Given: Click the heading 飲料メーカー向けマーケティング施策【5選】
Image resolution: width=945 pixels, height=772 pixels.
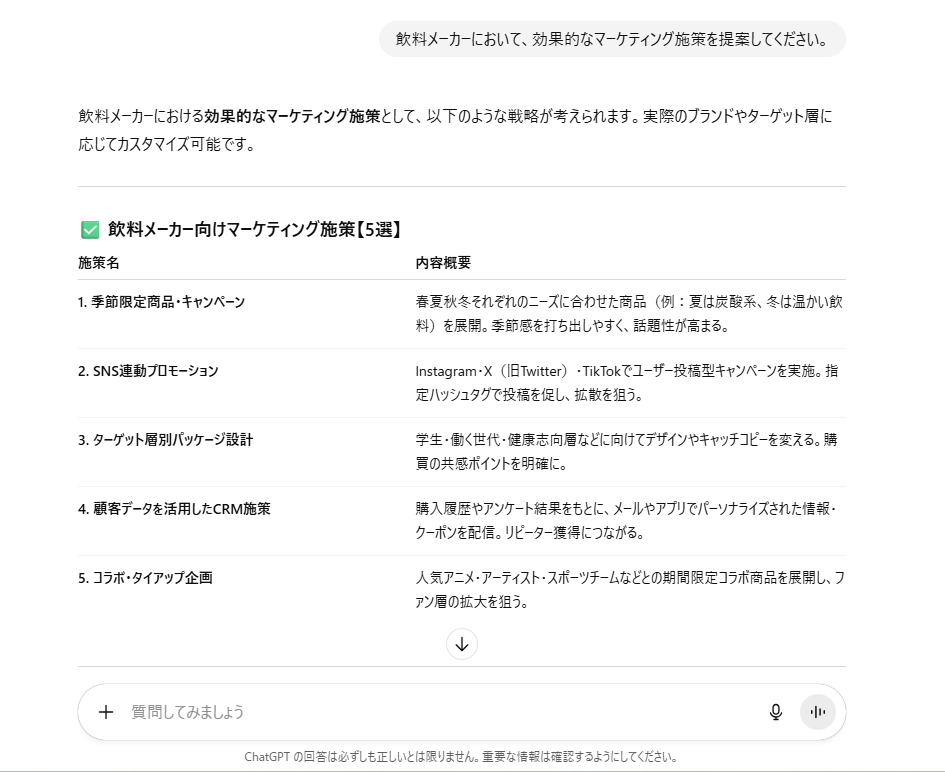Looking at the screenshot, I should pyautogui.click(x=254, y=230).
